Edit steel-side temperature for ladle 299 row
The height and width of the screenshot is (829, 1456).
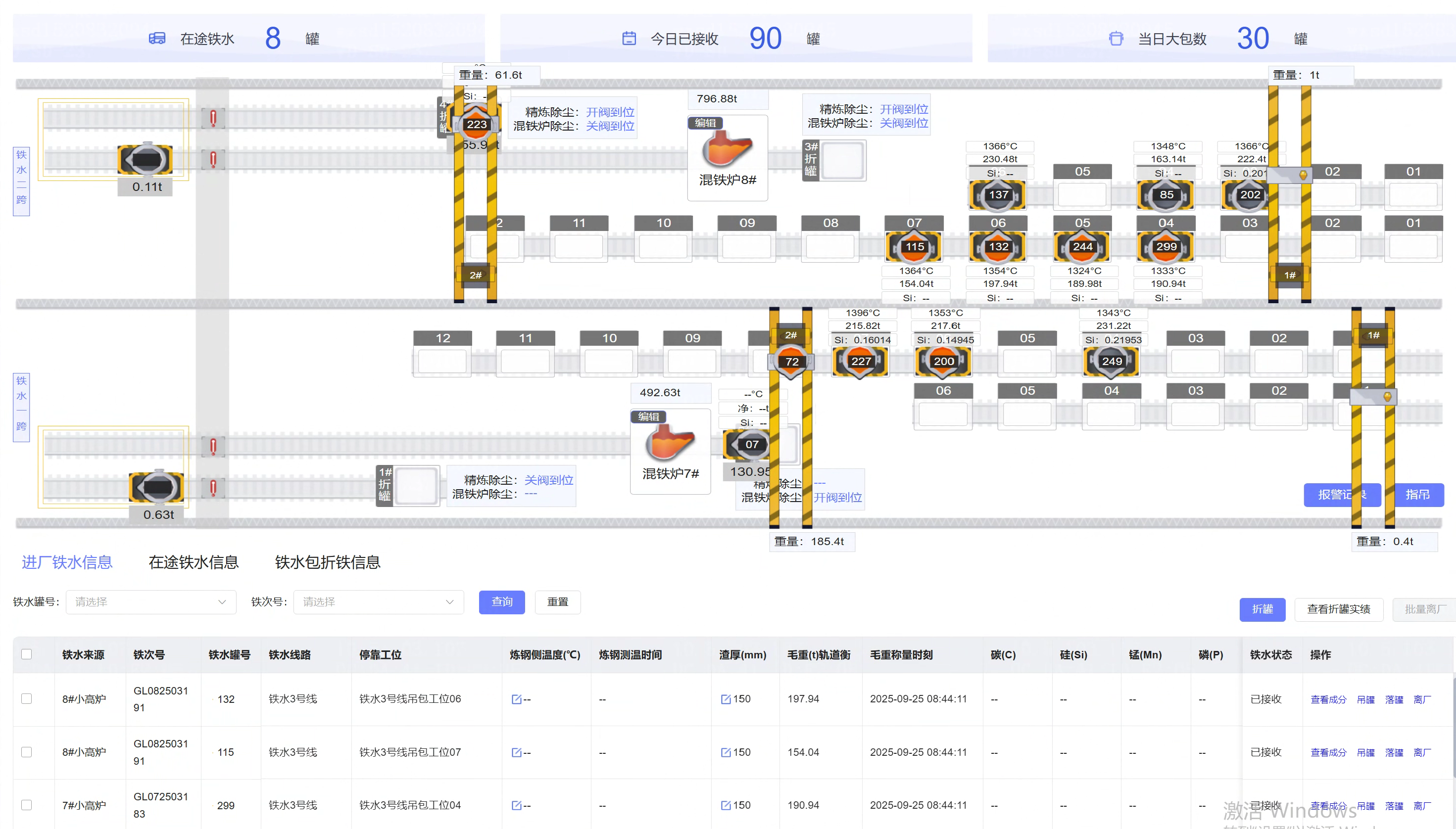516,805
